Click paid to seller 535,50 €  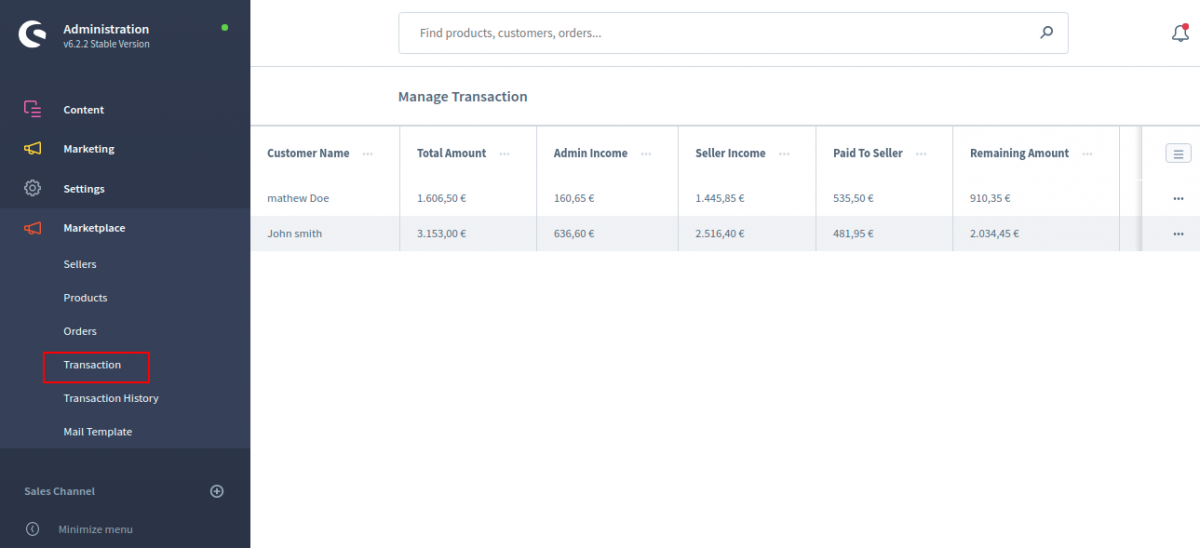point(853,198)
